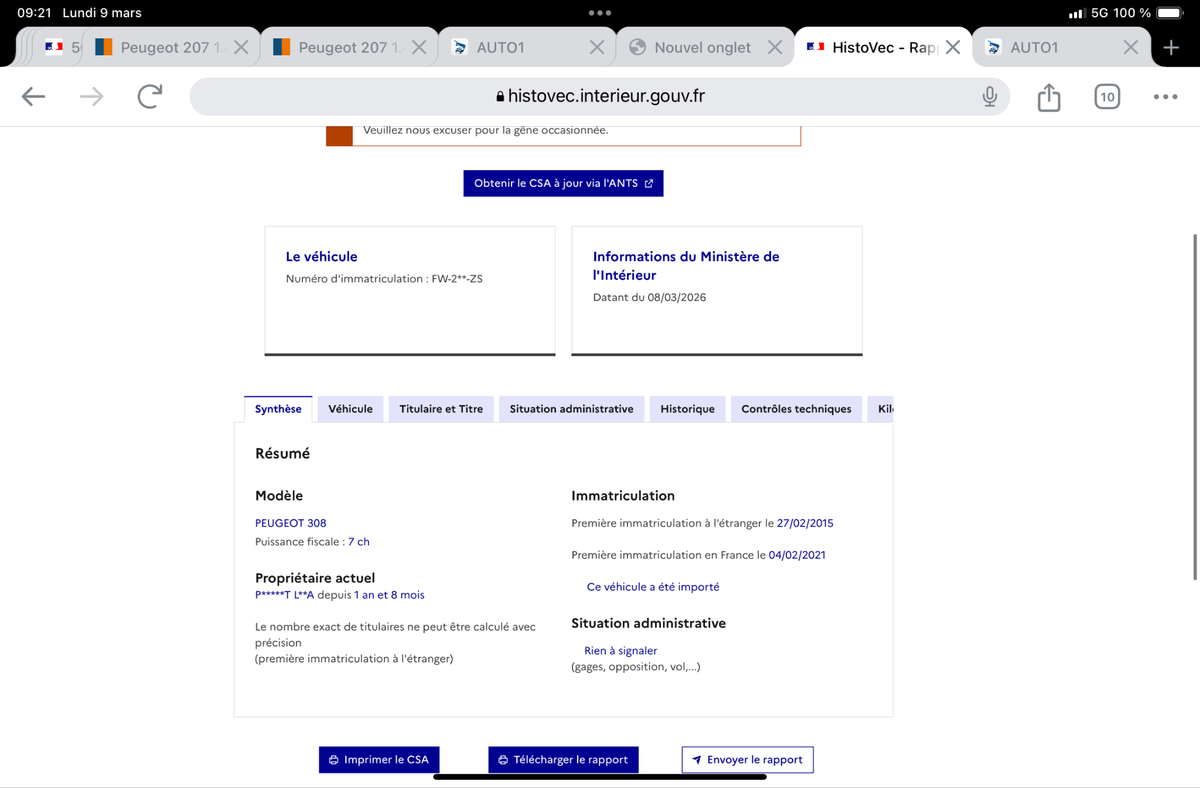Screen dimensions: 1200x788
Task: Click Envoyer le rapport button
Action: click(x=747, y=760)
